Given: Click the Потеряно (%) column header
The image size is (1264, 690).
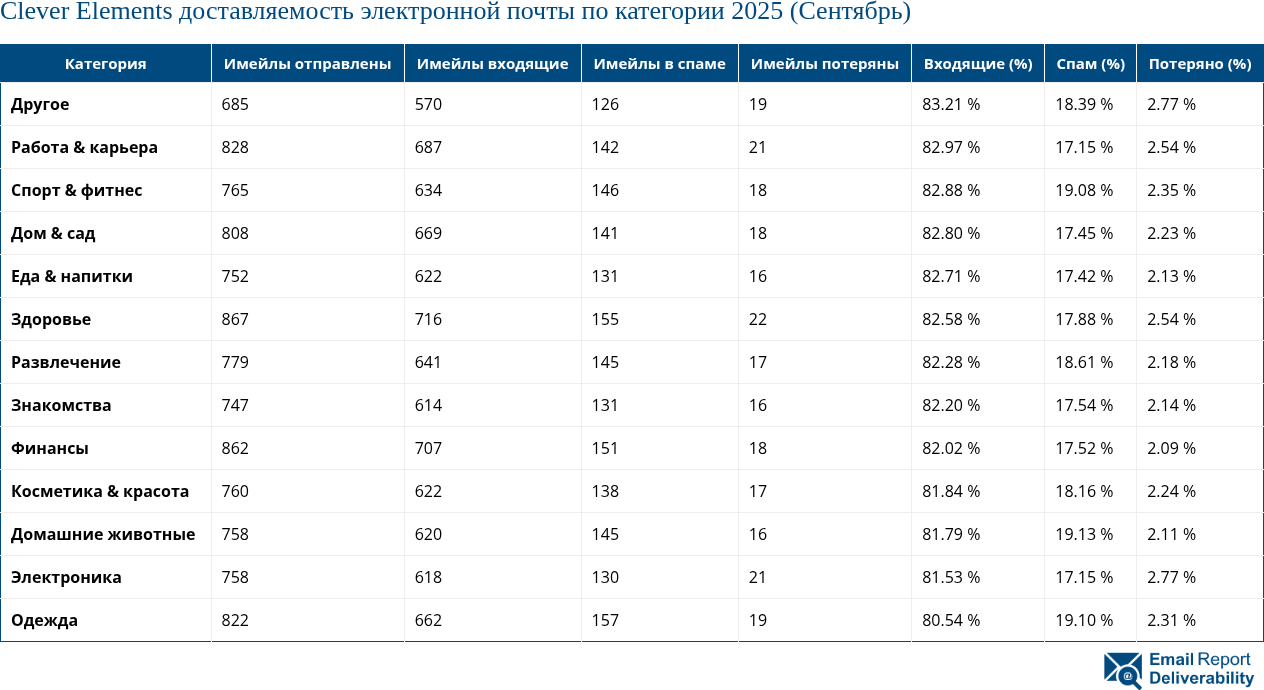Looking at the screenshot, I should pos(1199,64).
